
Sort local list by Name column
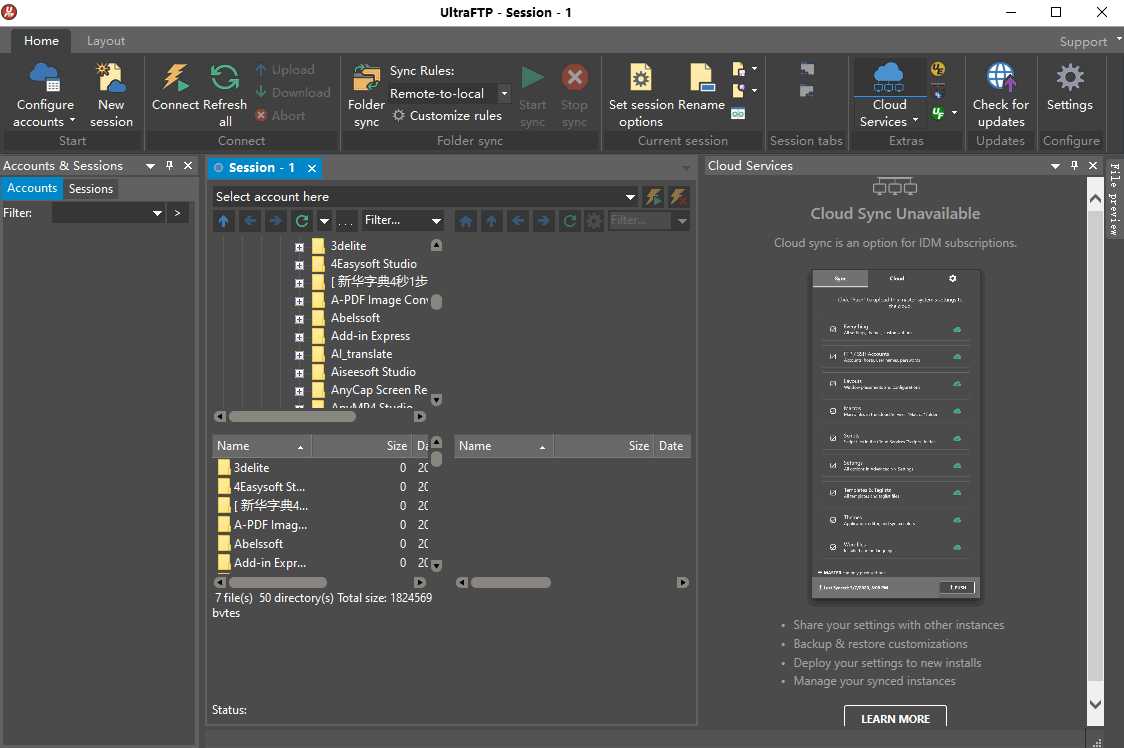click(262, 446)
